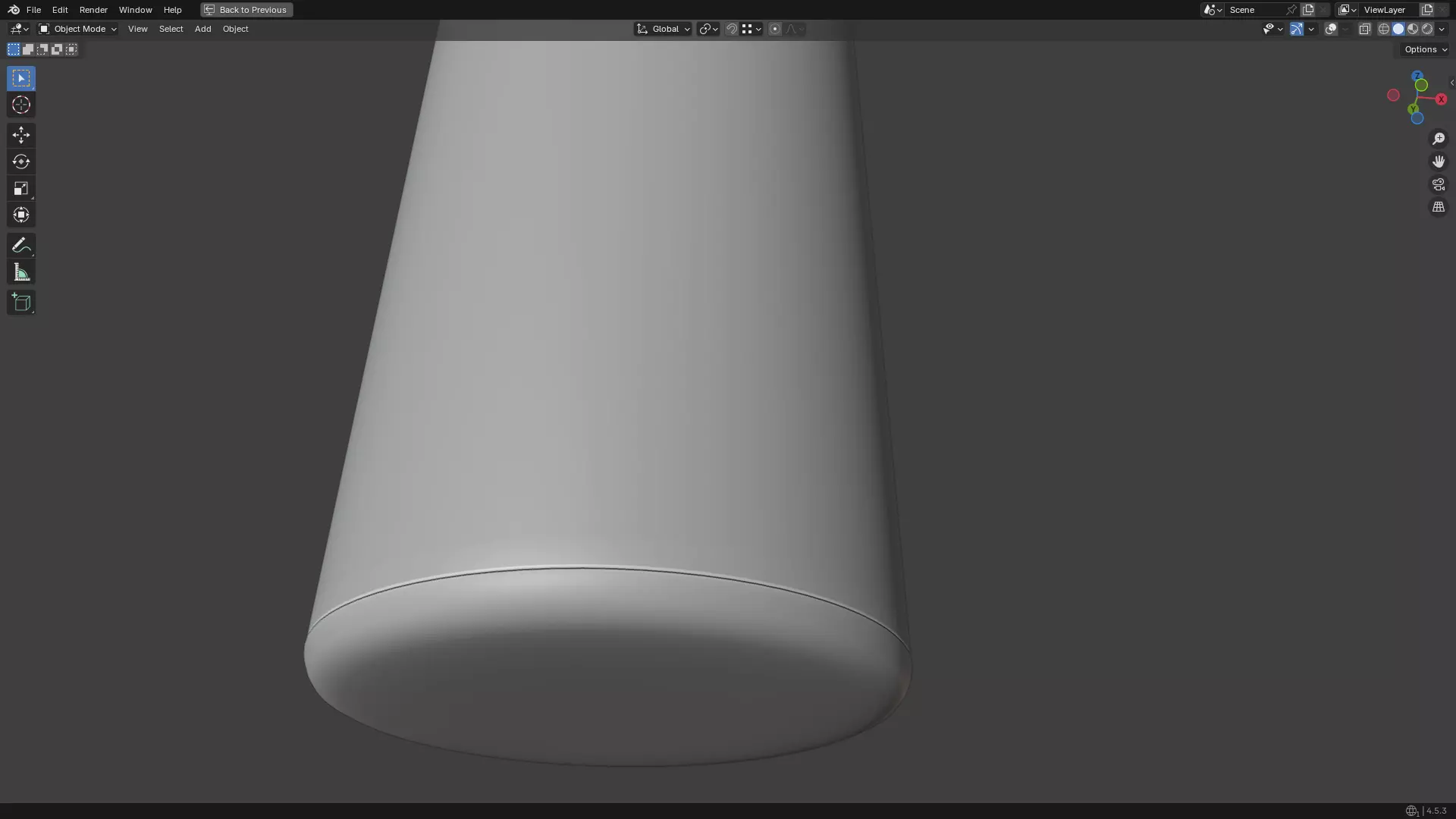Open the Render menu
The width and height of the screenshot is (1456, 819).
93,10
